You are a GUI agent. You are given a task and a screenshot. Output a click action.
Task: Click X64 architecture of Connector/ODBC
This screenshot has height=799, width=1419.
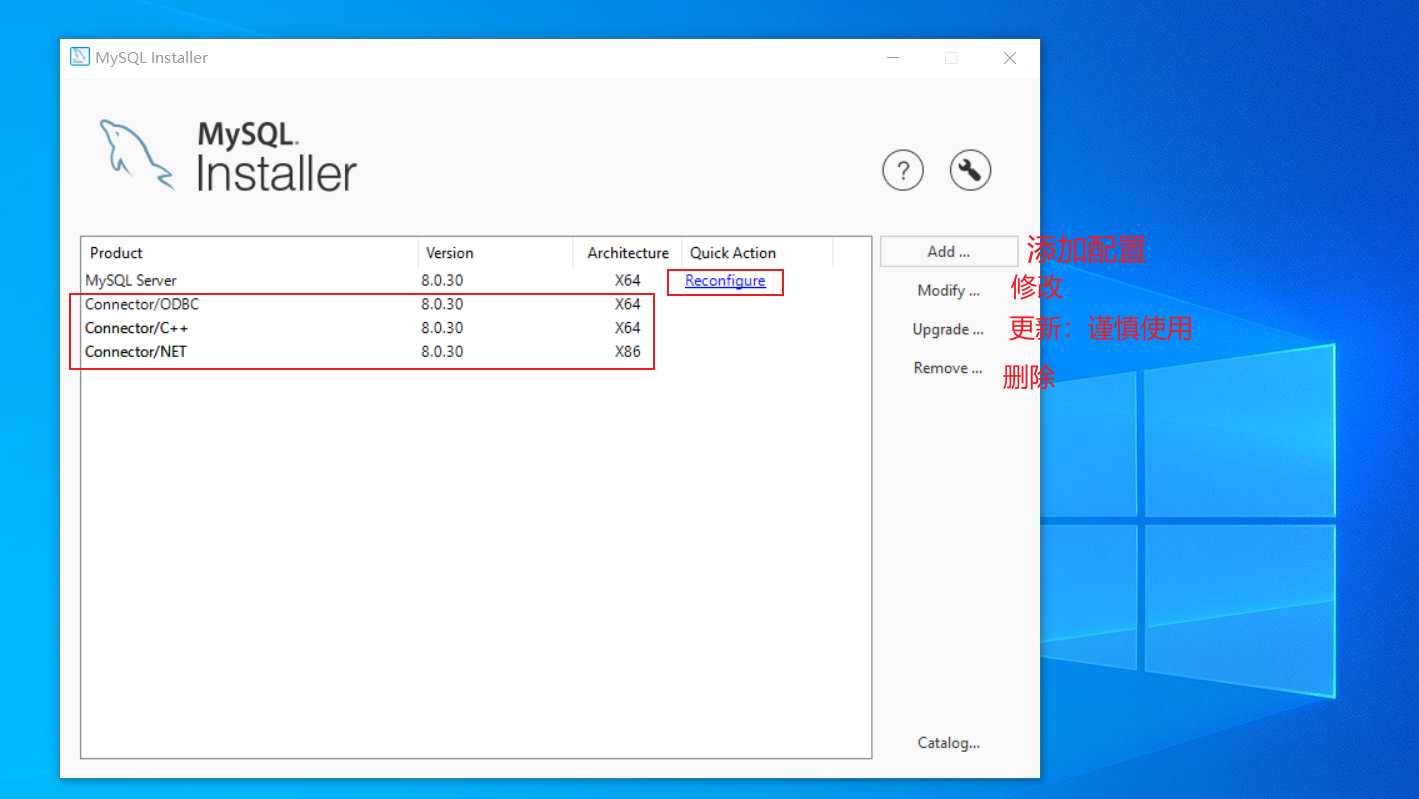coord(628,304)
